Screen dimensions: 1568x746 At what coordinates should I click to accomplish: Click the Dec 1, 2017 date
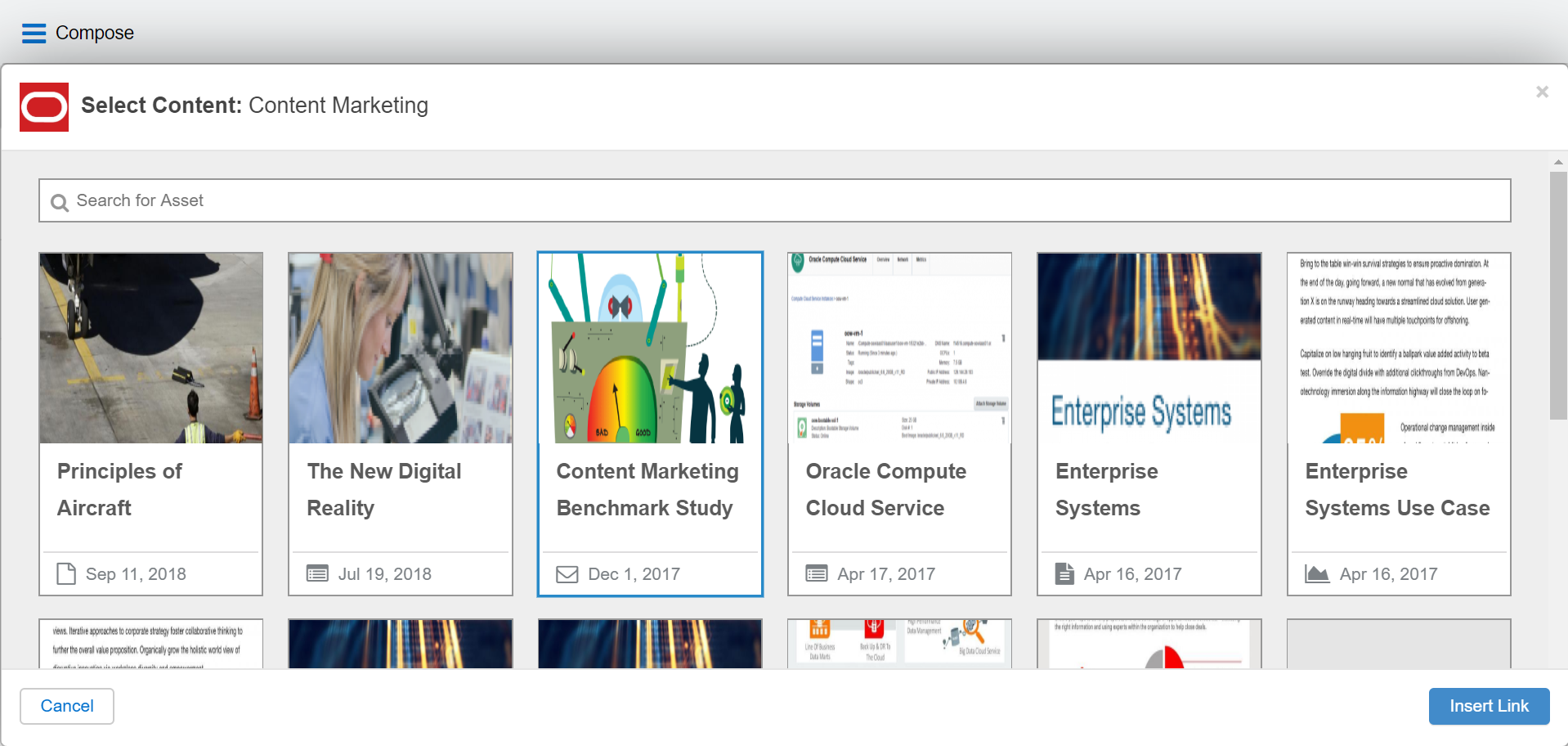pyautogui.click(x=634, y=574)
